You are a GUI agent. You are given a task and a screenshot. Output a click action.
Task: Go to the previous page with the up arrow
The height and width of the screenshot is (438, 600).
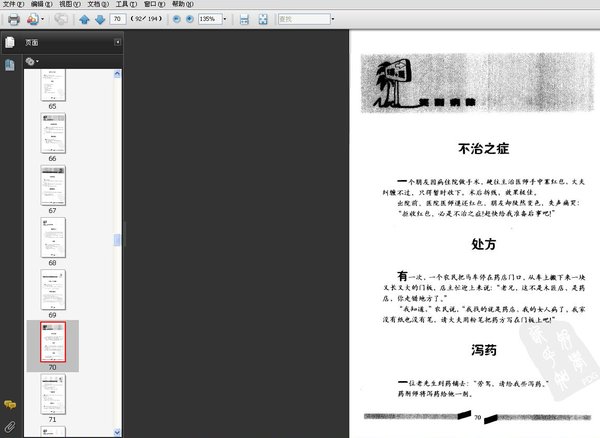(x=84, y=19)
